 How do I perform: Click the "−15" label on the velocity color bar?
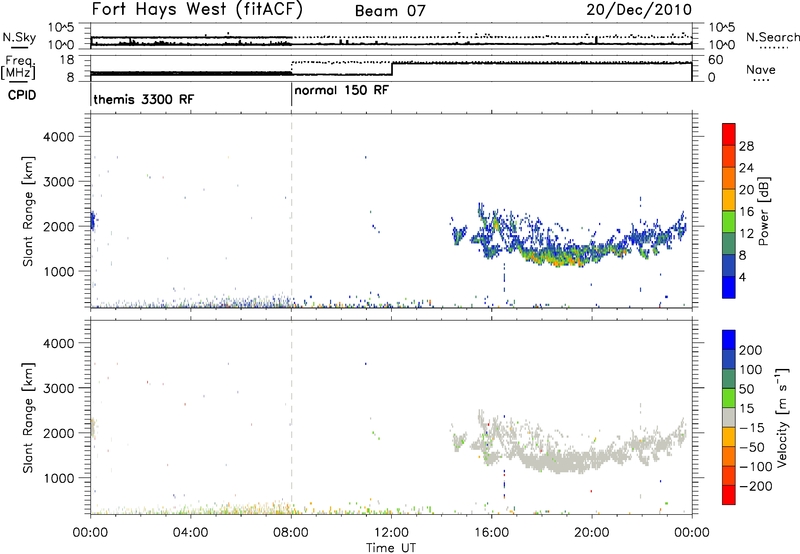click(x=752, y=428)
